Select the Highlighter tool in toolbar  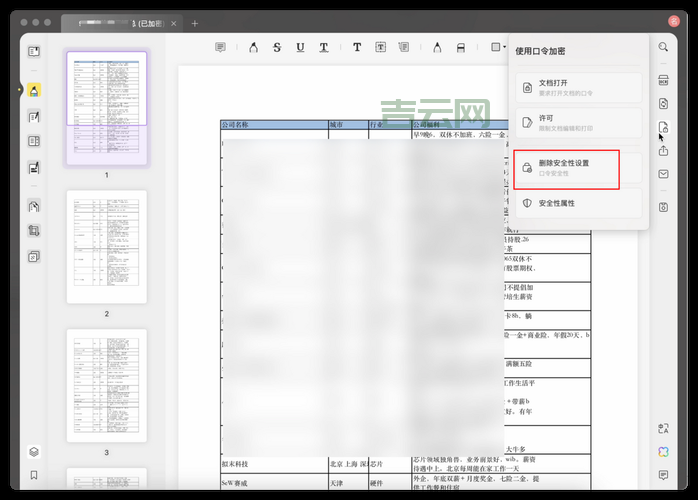point(253,47)
